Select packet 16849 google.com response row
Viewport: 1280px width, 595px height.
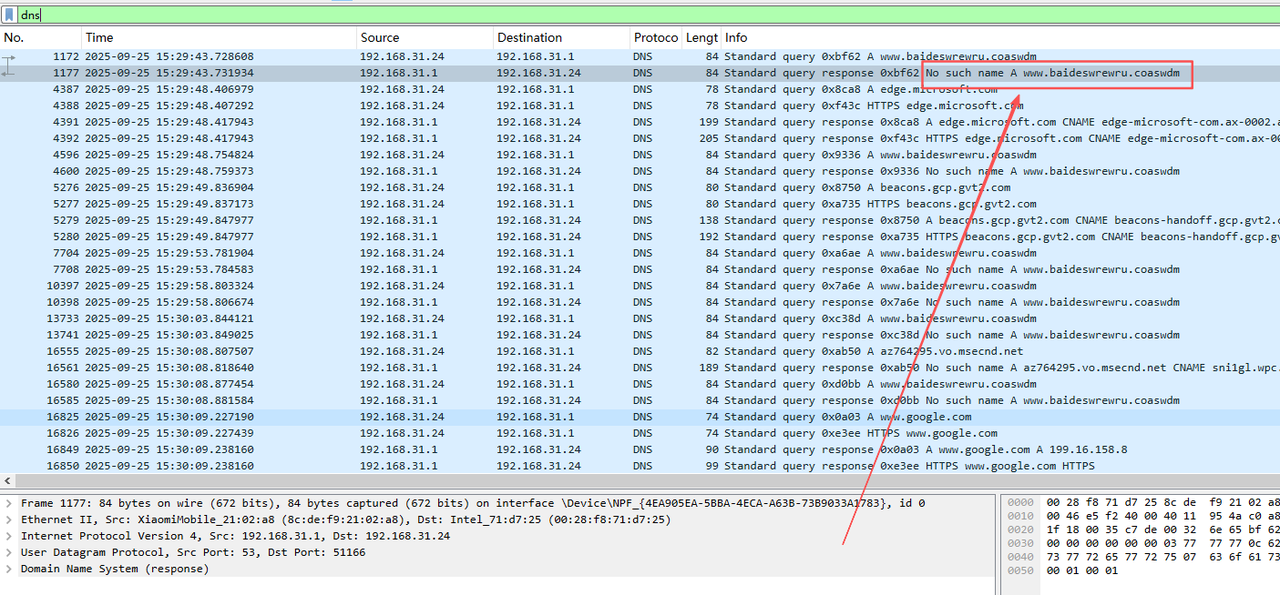click(x=400, y=450)
